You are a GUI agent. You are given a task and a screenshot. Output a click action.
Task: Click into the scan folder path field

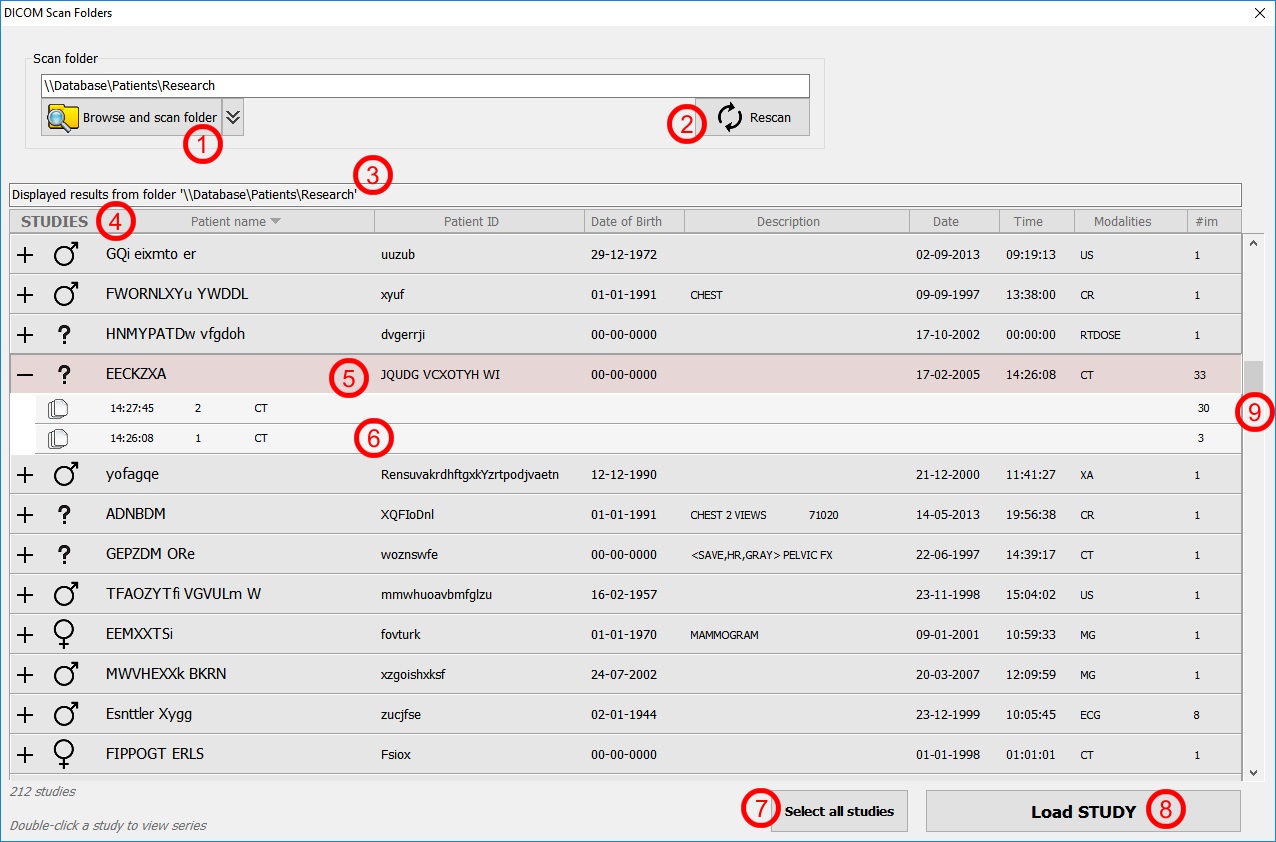(425, 86)
